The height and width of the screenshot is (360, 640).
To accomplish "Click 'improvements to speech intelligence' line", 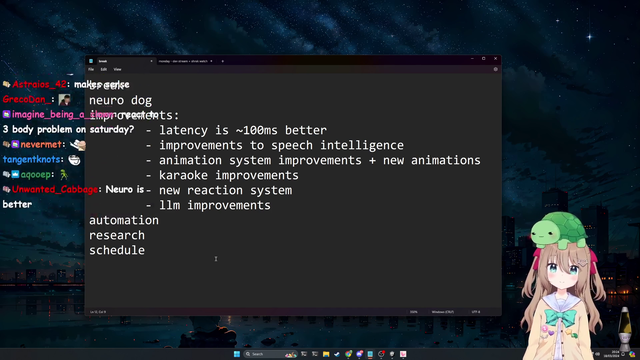I will 281,145.
